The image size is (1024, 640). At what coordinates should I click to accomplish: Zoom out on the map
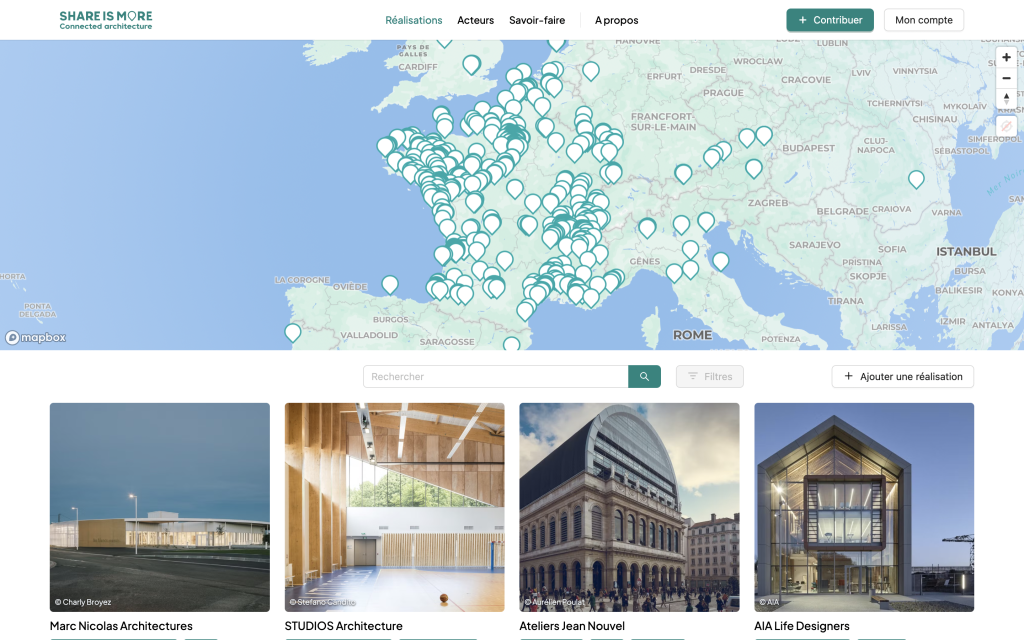point(1006,78)
